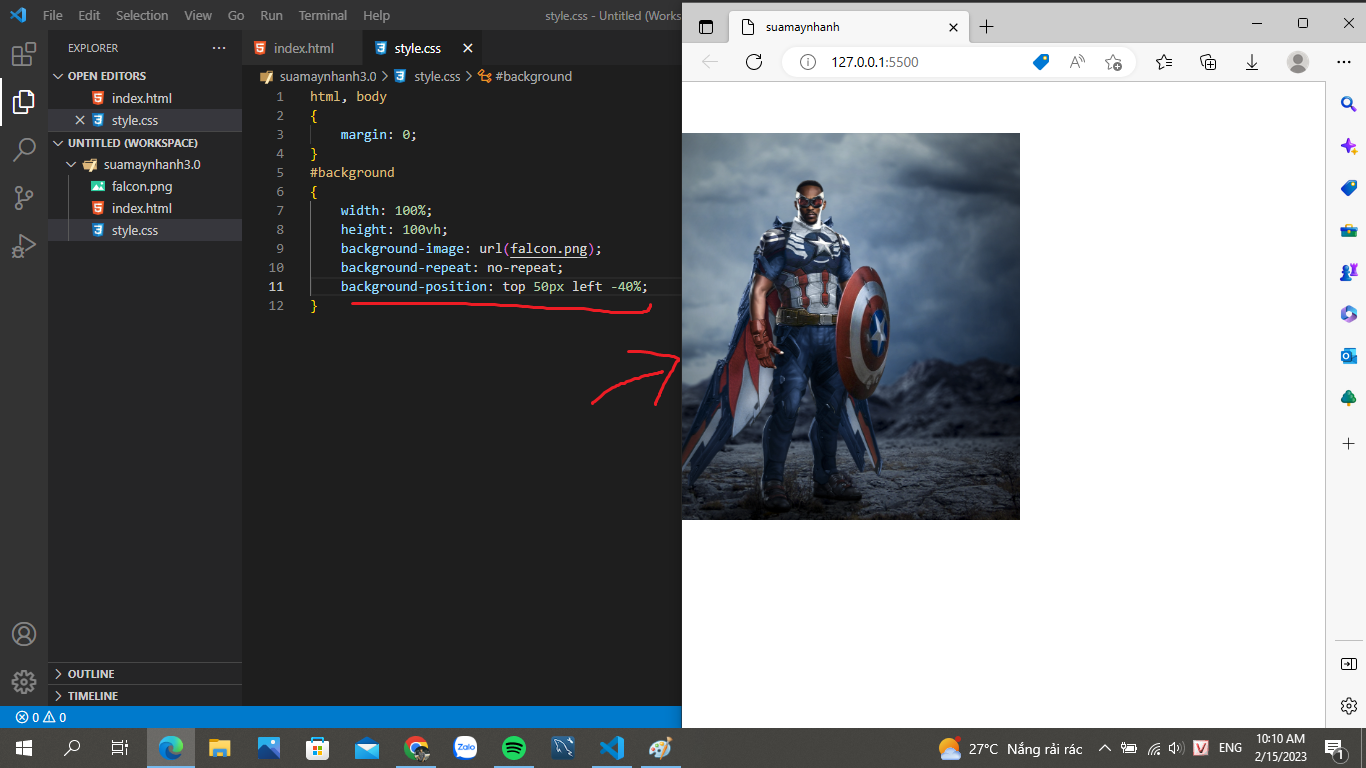
Task: Expand the Timeline section
Action: (x=145, y=696)
